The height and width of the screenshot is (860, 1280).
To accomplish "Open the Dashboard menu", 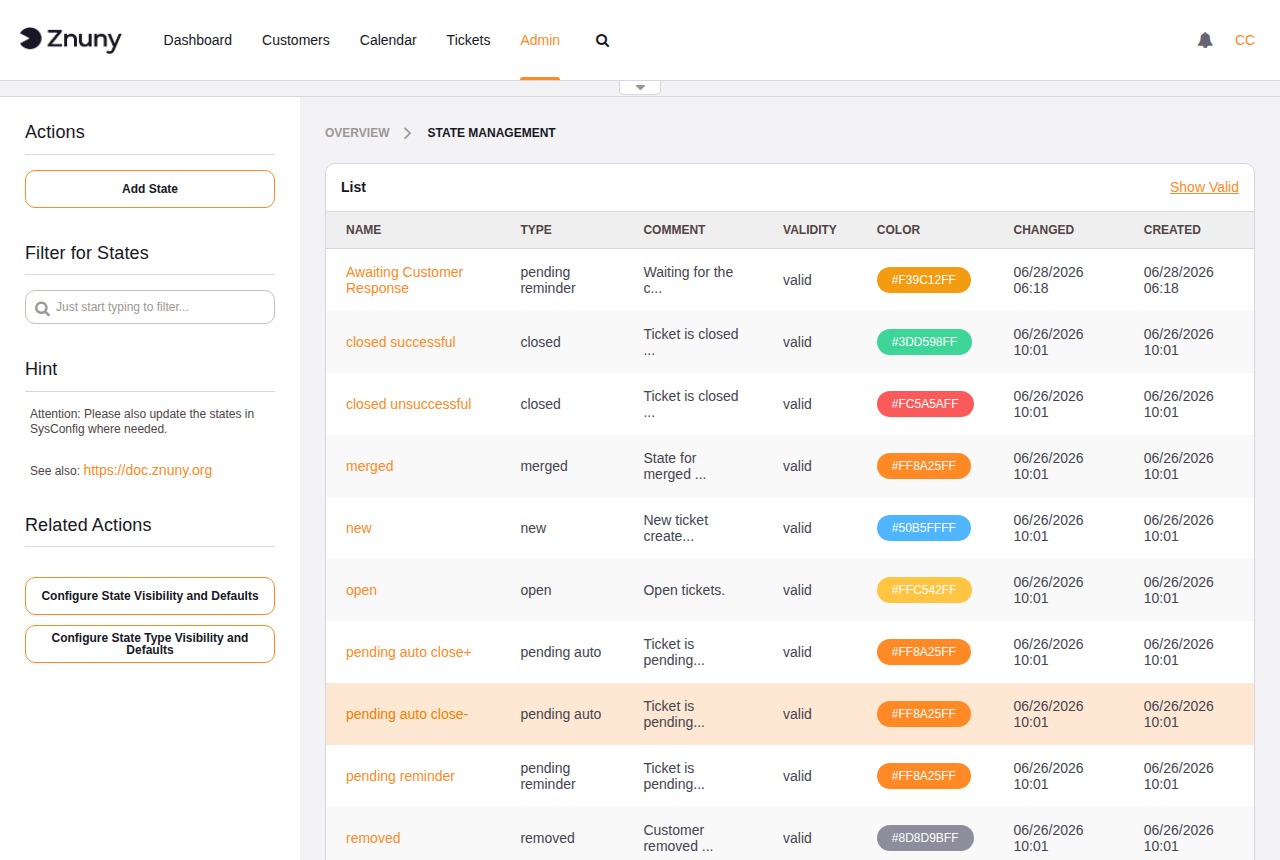I will coord(198,40).
